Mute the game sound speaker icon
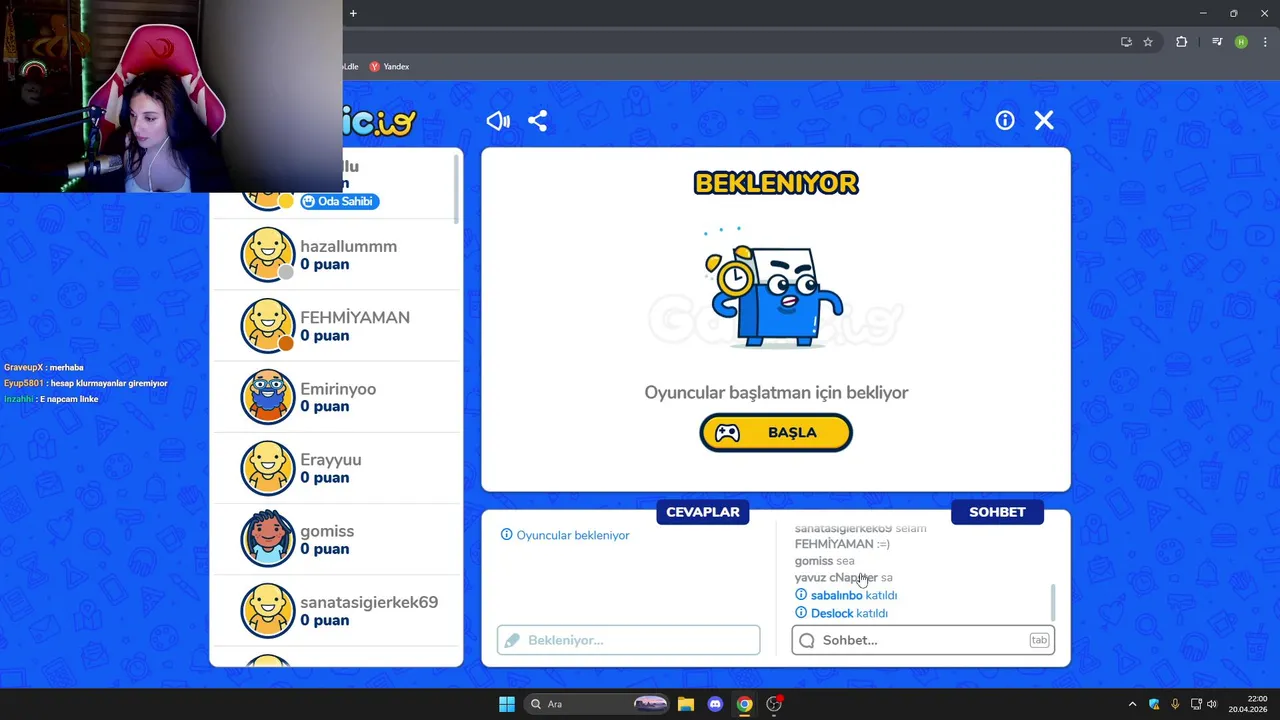 pos(498,121)
